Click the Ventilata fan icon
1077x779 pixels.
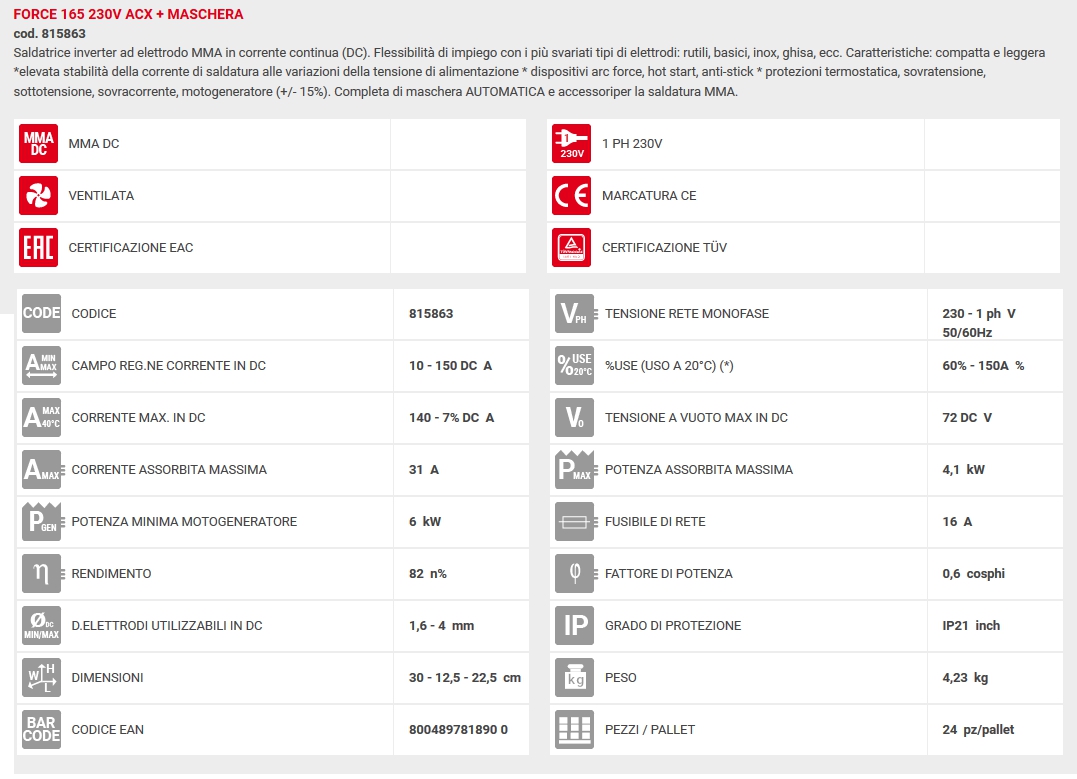tap(39, 196)
